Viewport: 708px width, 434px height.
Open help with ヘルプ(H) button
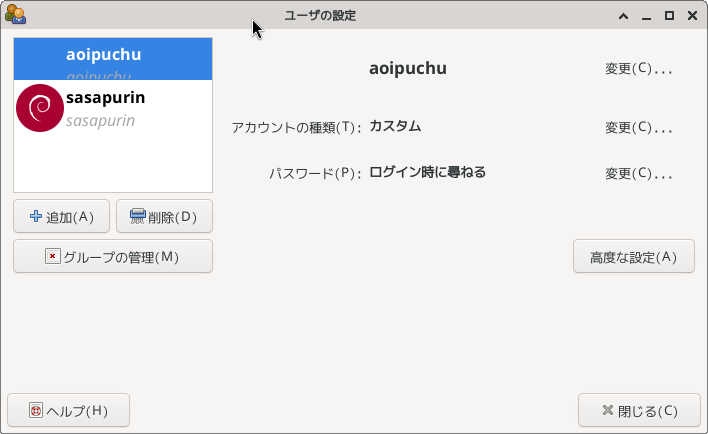pos(69,410)
